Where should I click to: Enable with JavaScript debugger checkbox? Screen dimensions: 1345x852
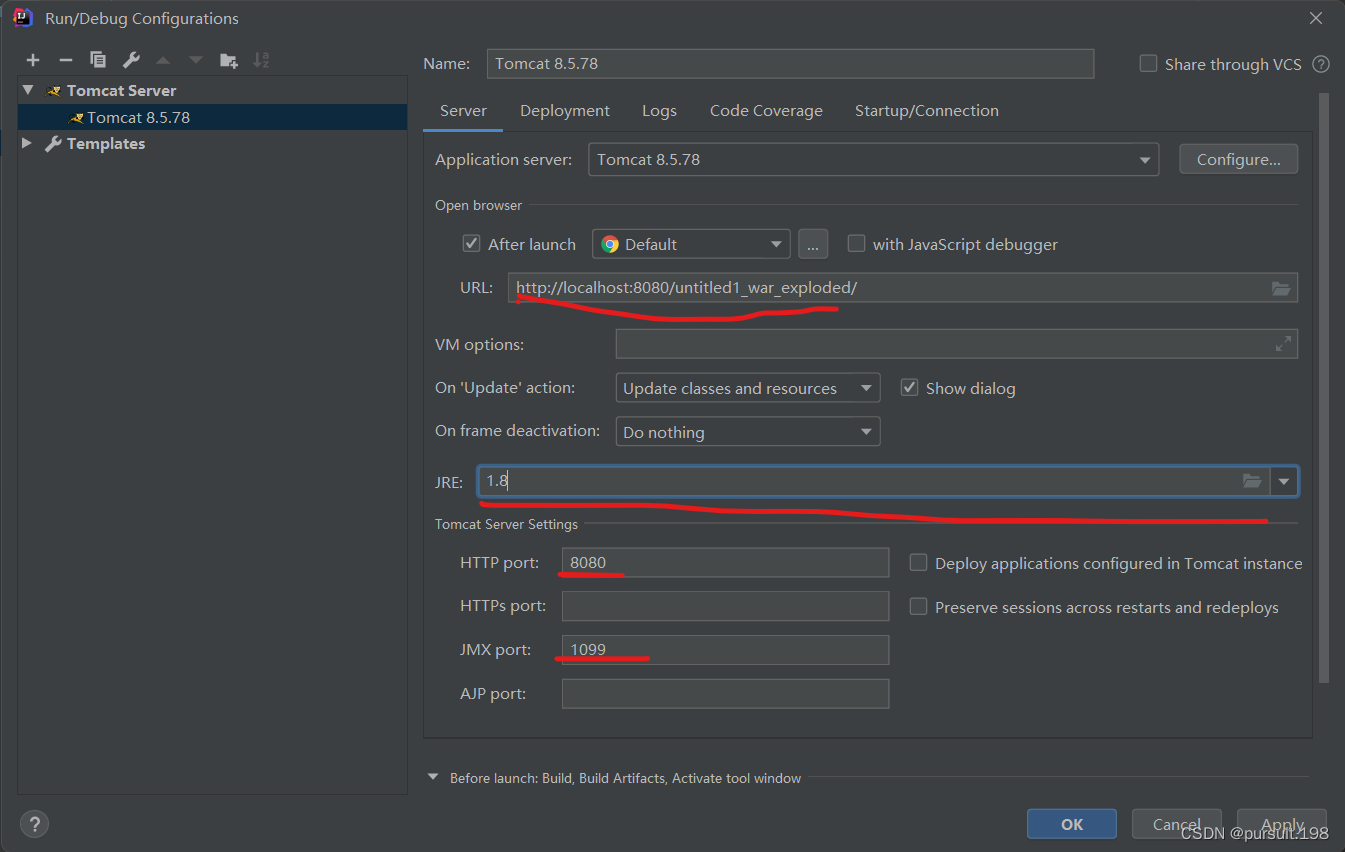click(x=856, y=244)
